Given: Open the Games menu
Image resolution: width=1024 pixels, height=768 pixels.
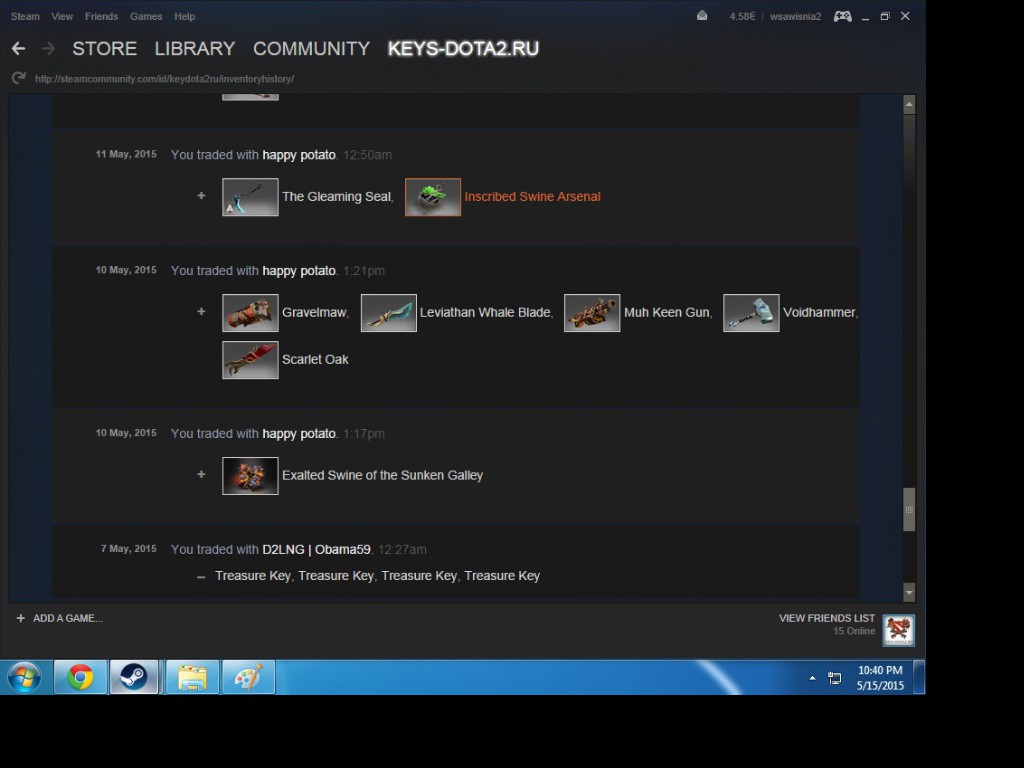Looking at the screenshot, I should point(146,16).
